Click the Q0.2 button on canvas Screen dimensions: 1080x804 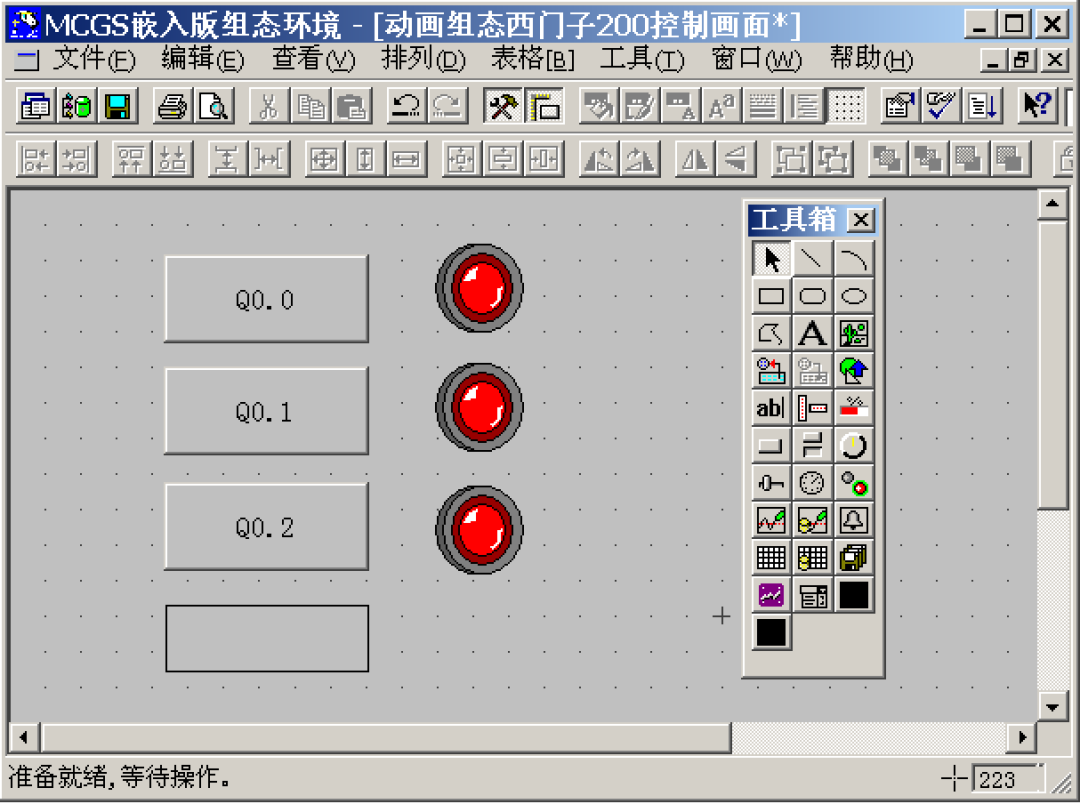tap(267, 527)
